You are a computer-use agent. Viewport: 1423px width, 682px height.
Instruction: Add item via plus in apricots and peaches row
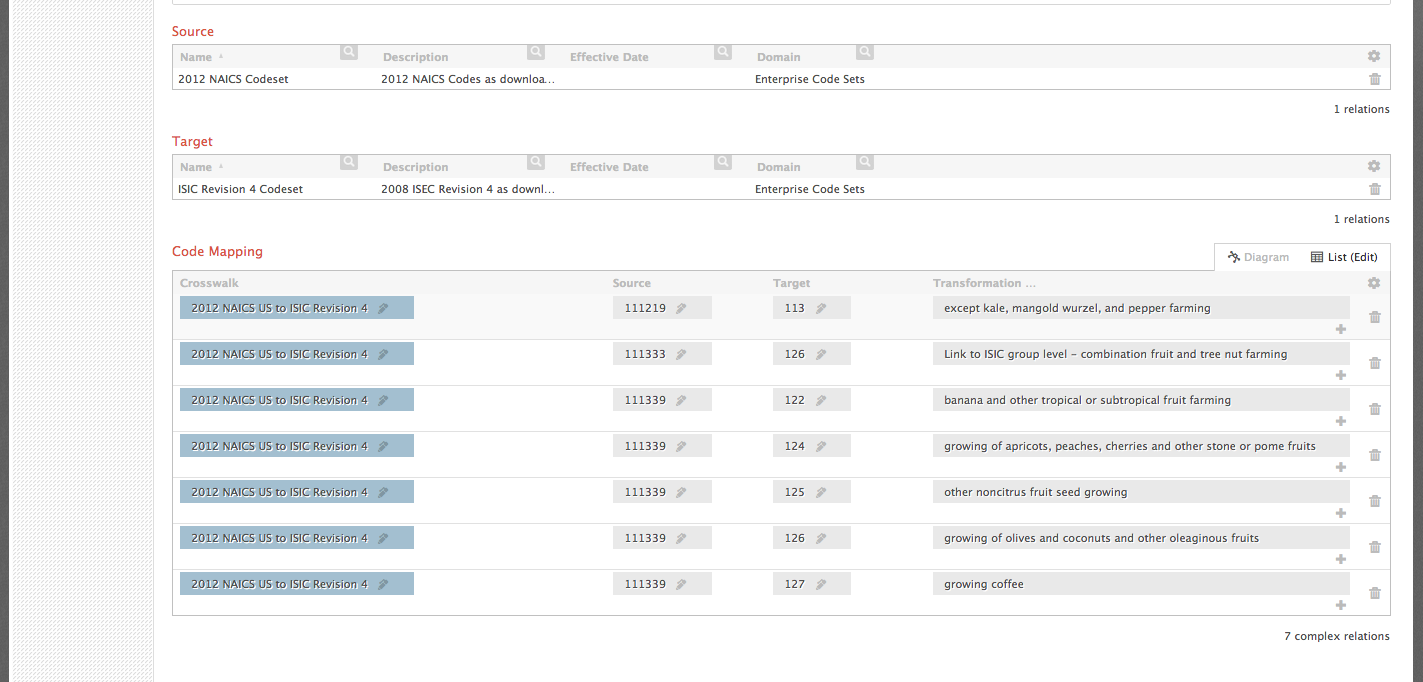(x=1341, y=467)
